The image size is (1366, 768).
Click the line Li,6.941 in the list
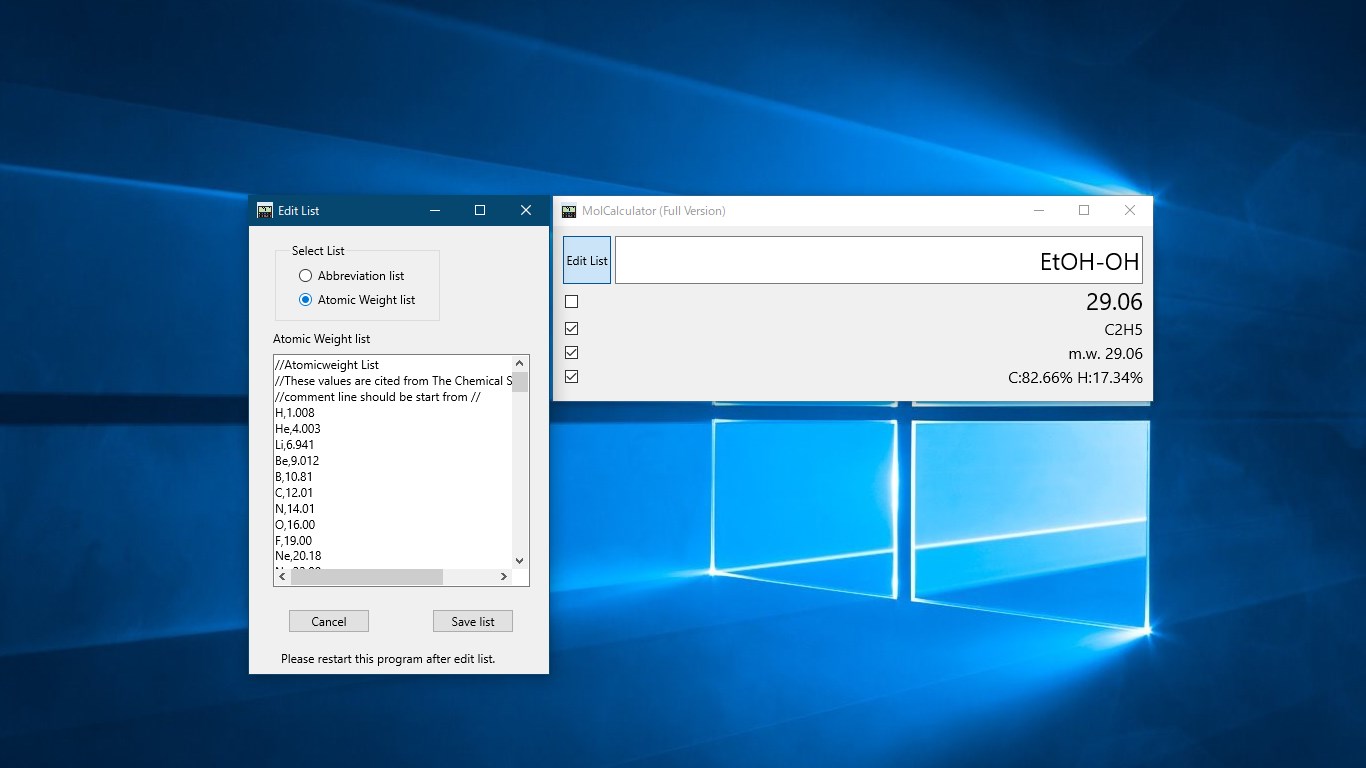tap(295, 445)
